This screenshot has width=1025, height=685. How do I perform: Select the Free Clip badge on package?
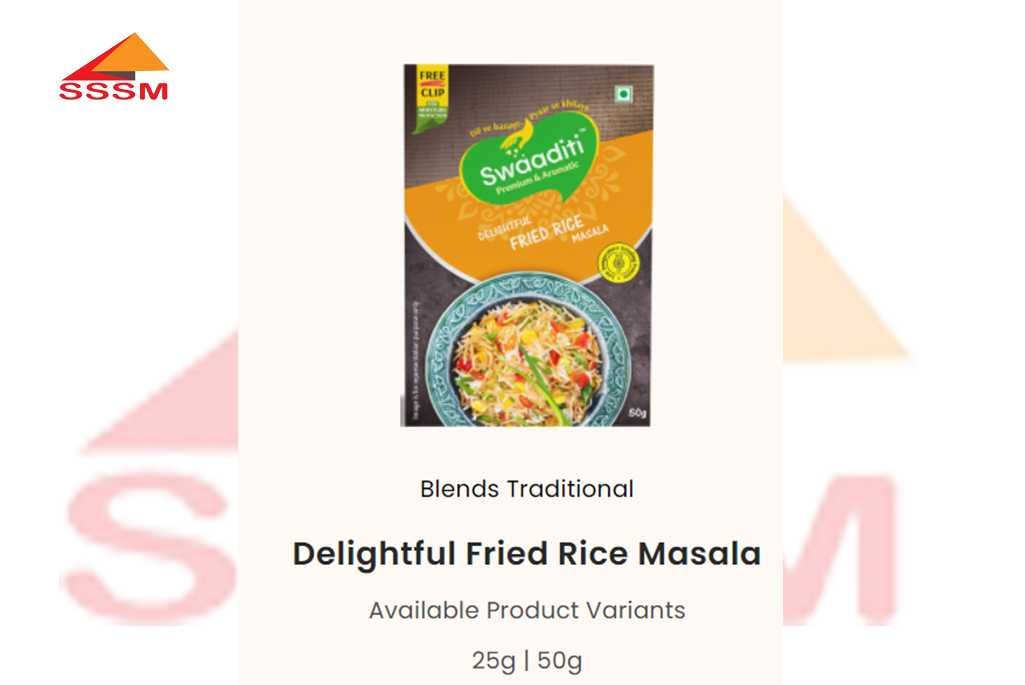tap(431, 95)
